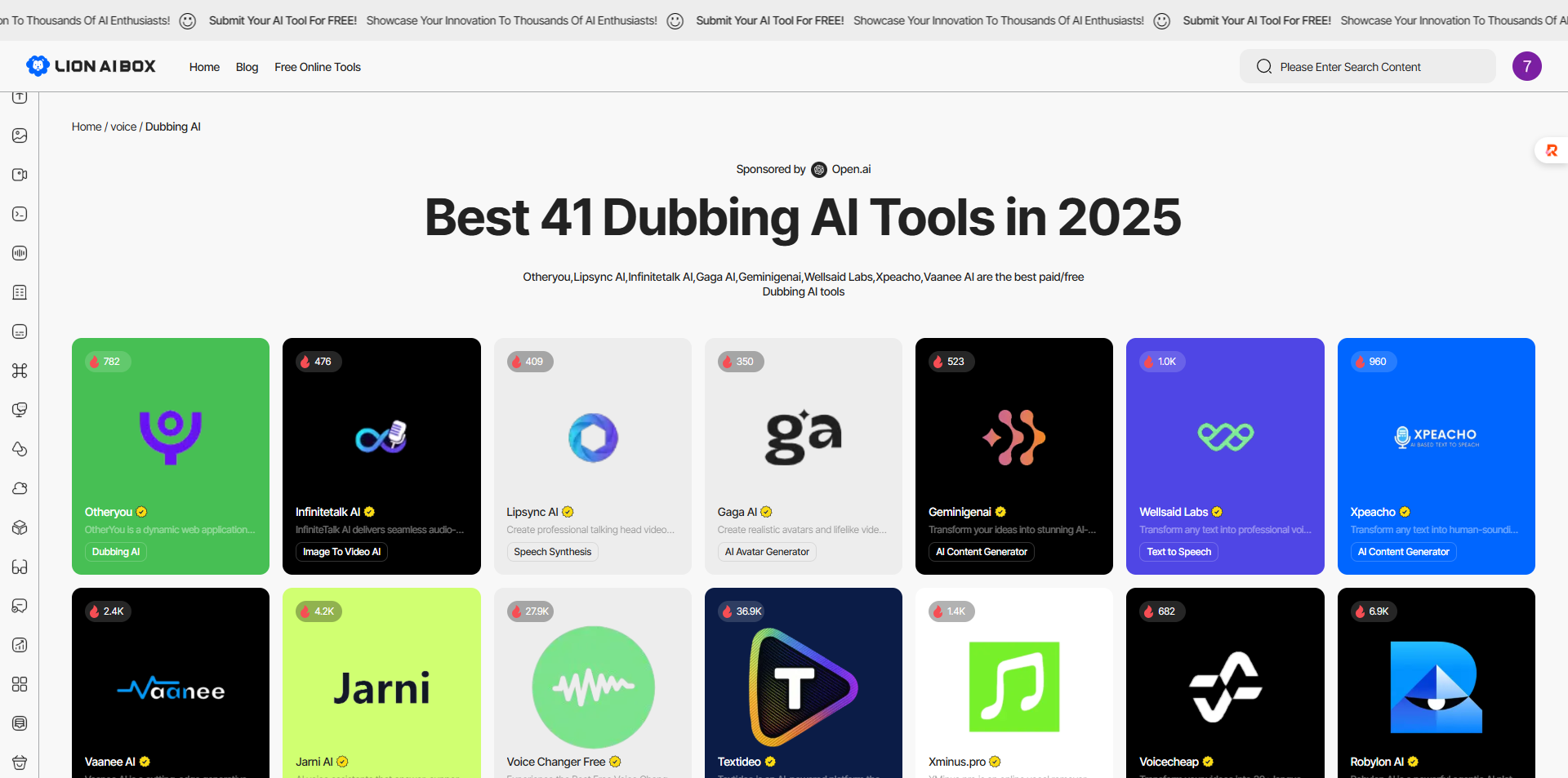Viewport: 1568px width, 778px height.
Task: Select the Image To Video AI tag
Action: click(341, 552)
